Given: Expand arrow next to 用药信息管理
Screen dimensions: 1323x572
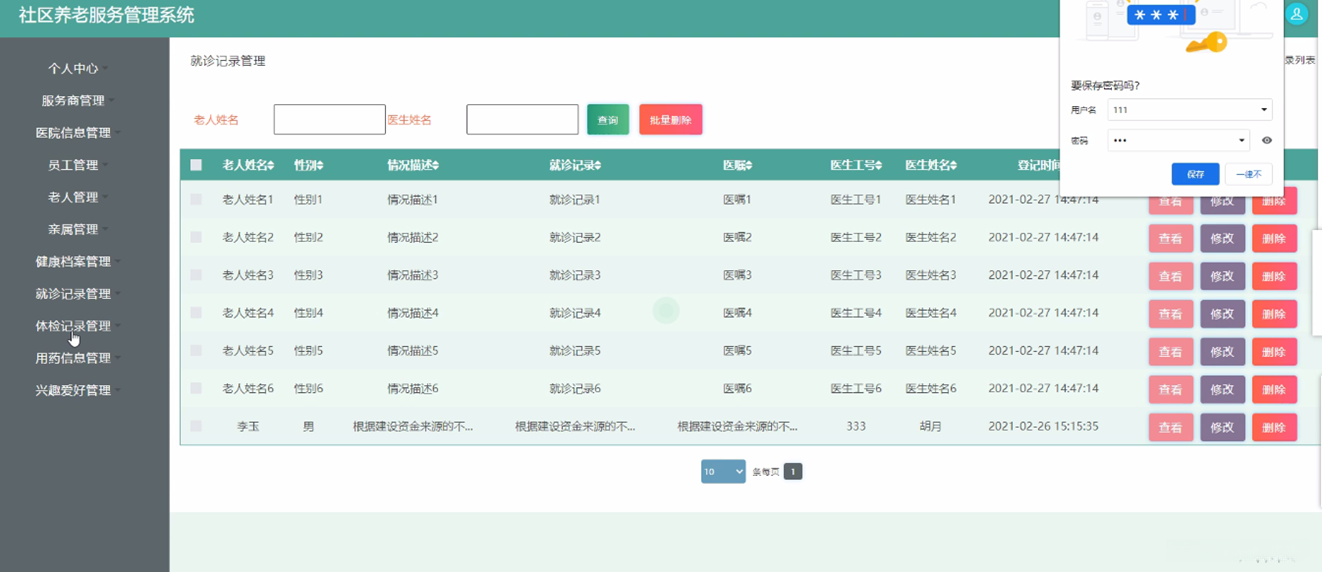Looking at the screenshot, I should tap(117, 358).
